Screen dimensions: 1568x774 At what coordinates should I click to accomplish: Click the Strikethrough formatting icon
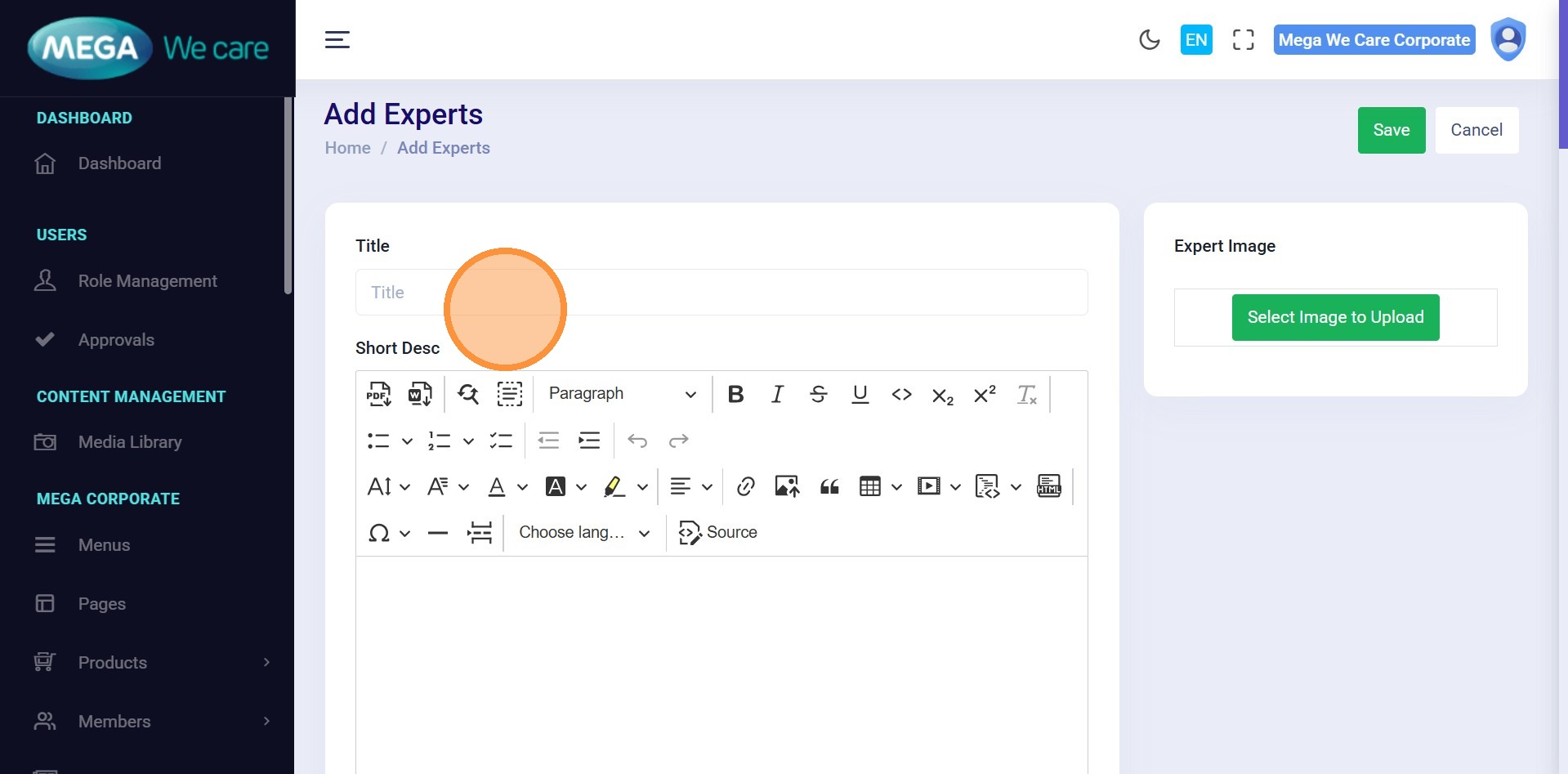tap(818, 394)
